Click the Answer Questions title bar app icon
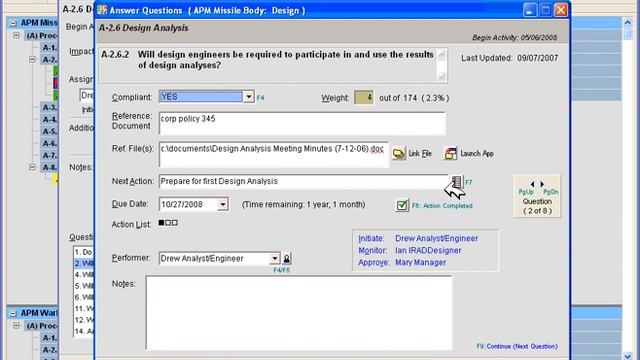The height and width of the screenshot is (360, 640). point(102,10)
